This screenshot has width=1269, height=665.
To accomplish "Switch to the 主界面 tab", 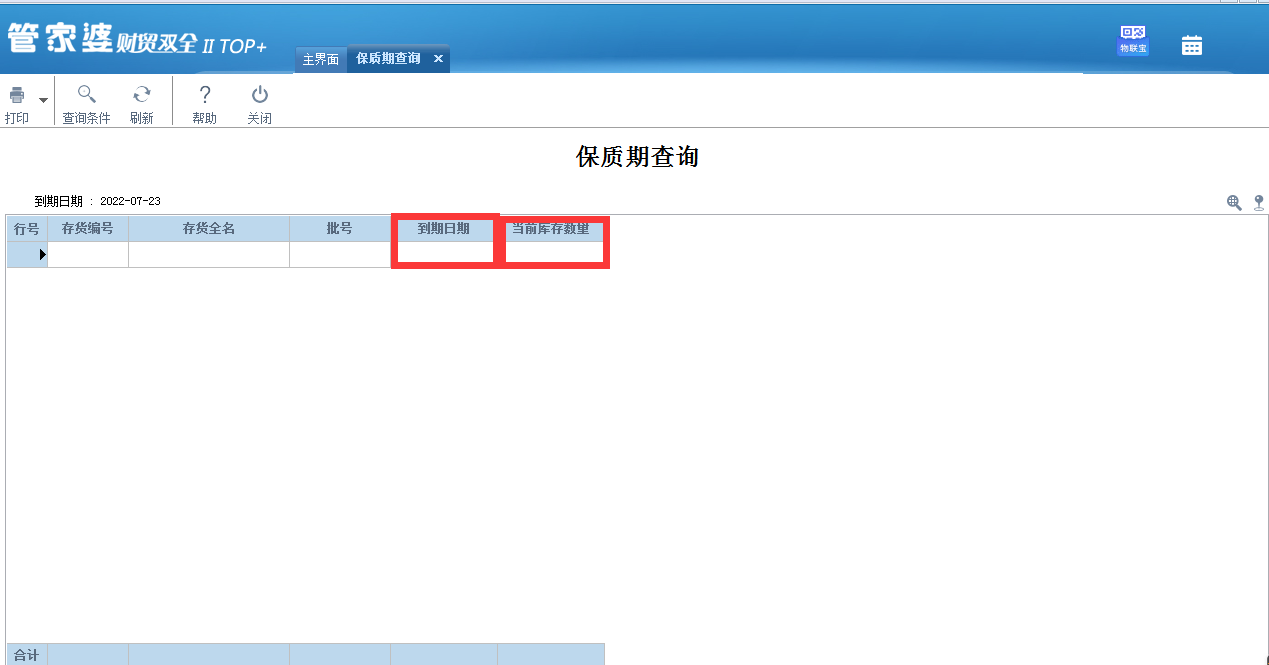I will (x=321, y=59).
